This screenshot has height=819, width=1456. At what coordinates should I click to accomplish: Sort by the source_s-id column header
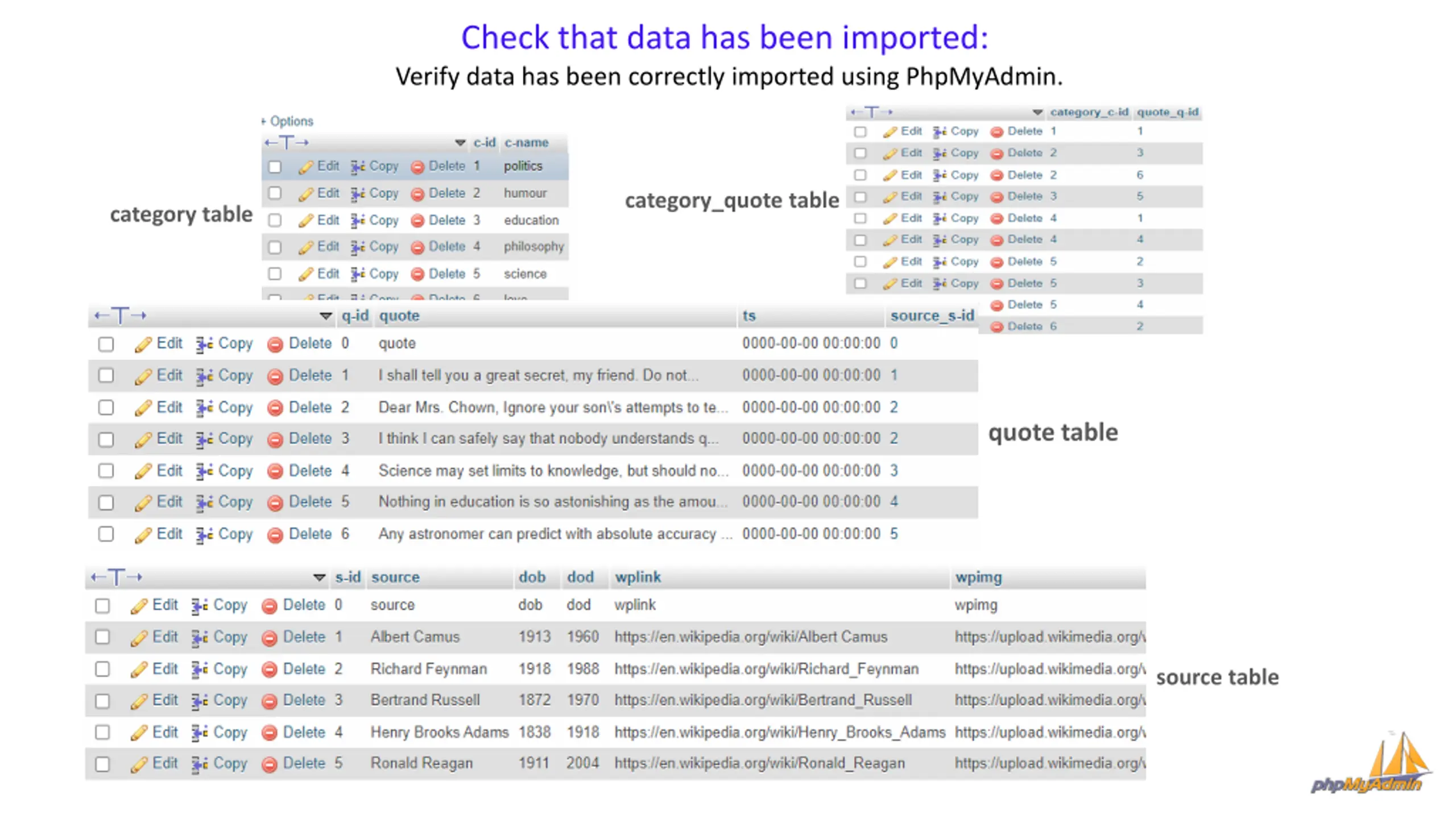click(x=932, y=316)
